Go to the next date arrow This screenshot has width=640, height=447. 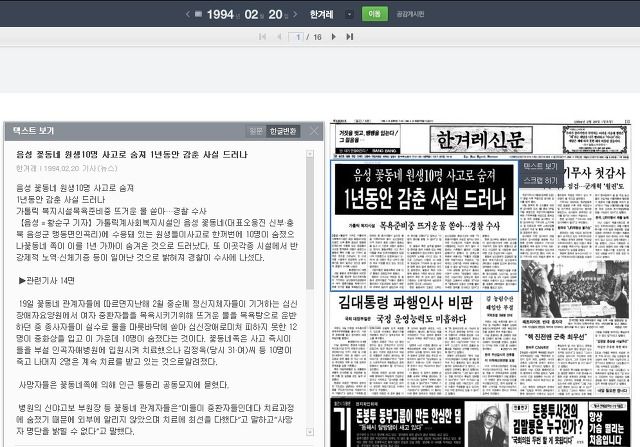pyautogui.click(x=295, y=14)
